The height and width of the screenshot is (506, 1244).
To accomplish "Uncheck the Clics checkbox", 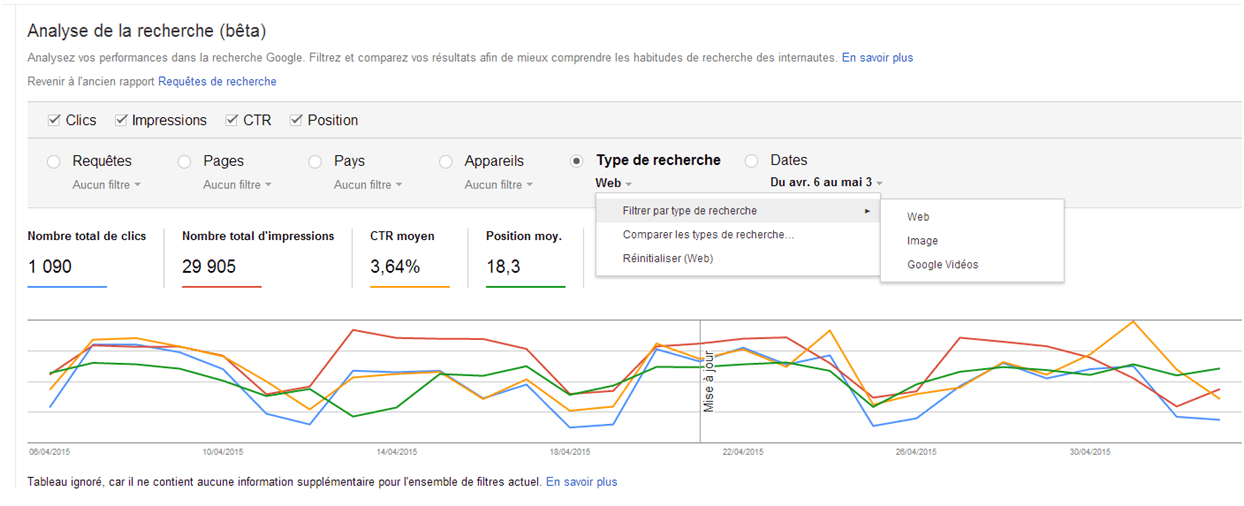I will [55, 120].
